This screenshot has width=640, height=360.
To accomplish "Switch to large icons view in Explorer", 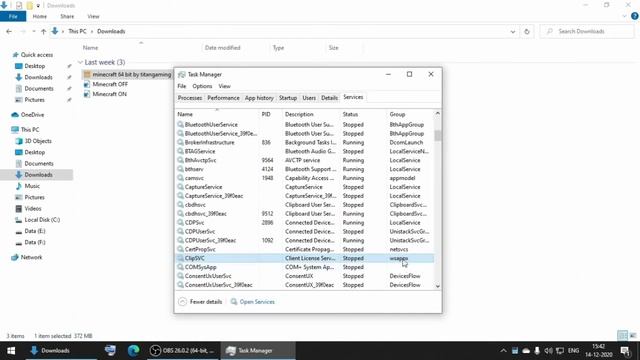I will [x=632, y=336].
